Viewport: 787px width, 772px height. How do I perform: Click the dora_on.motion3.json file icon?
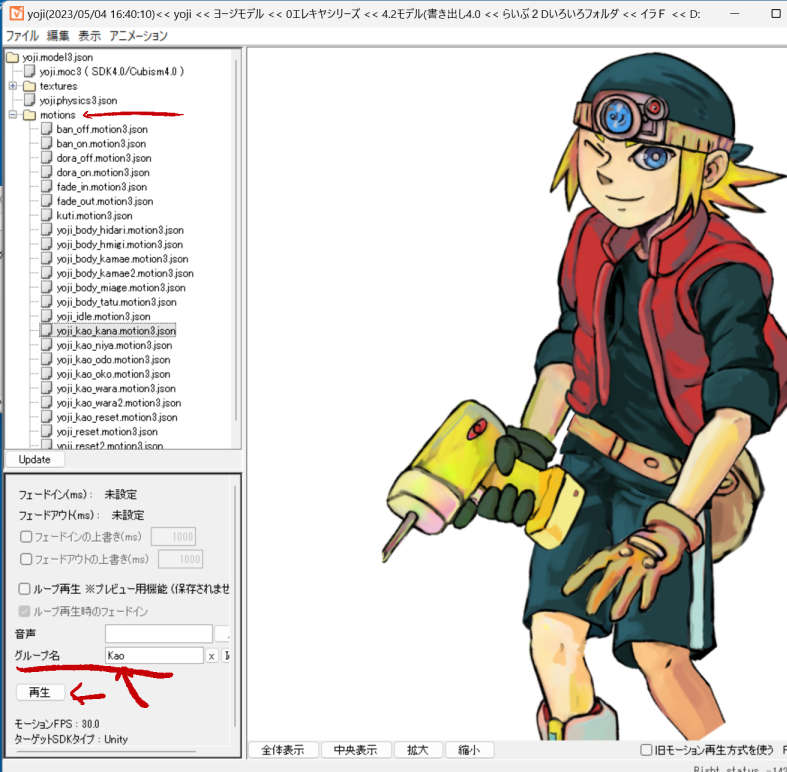point(46,172)
